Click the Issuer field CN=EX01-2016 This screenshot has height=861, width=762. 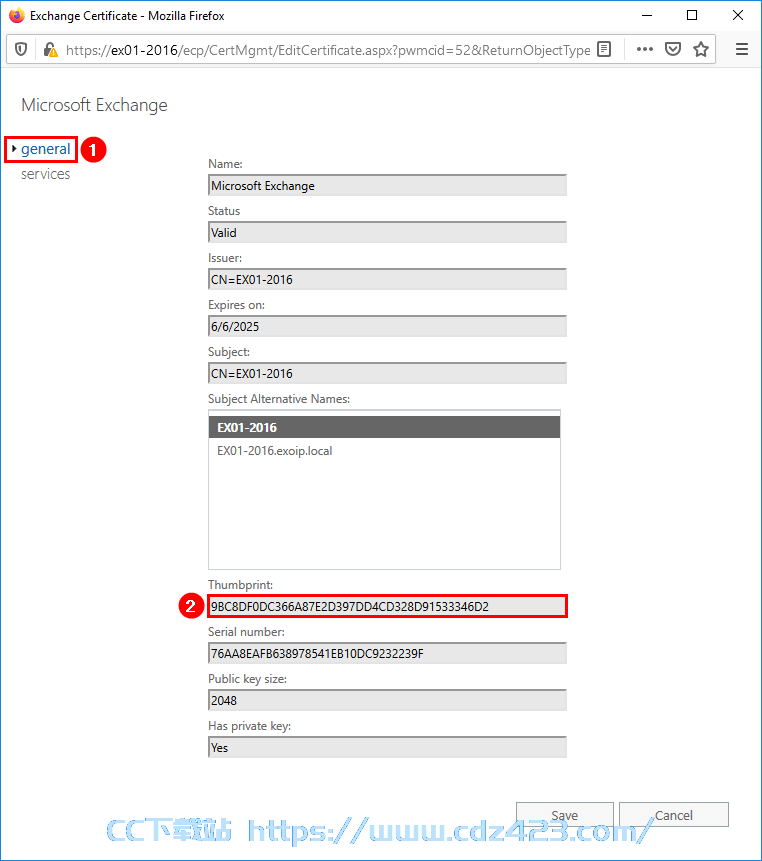[x=387, y=279]
